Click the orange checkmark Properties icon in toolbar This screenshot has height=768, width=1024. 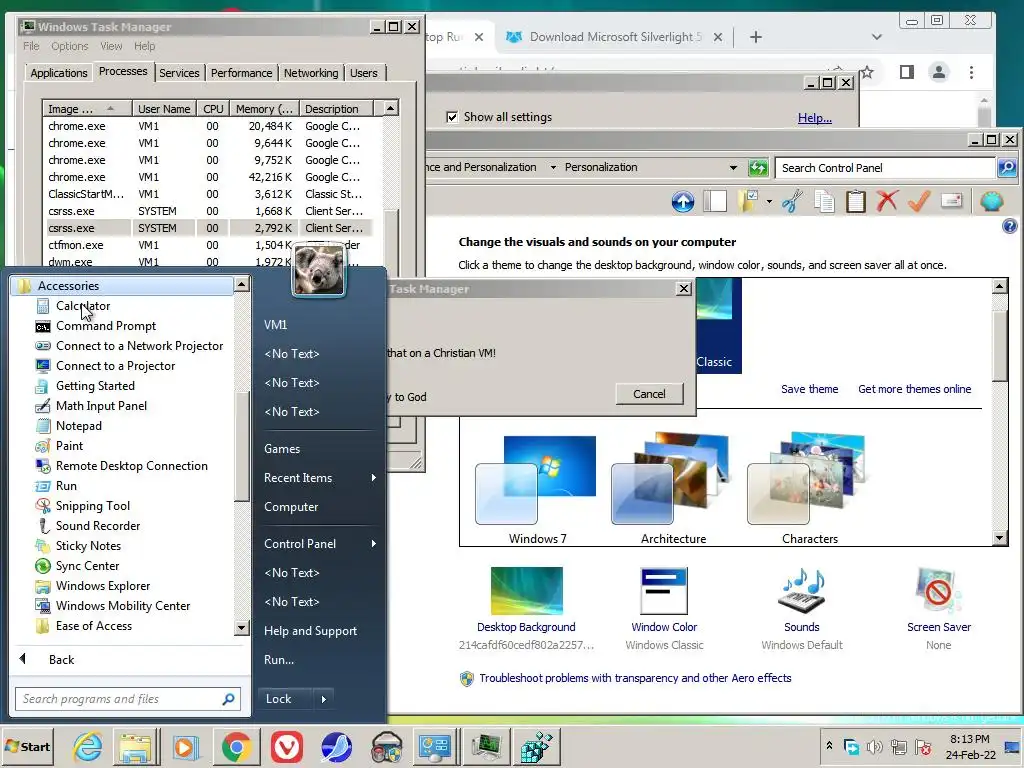point(919,201)
